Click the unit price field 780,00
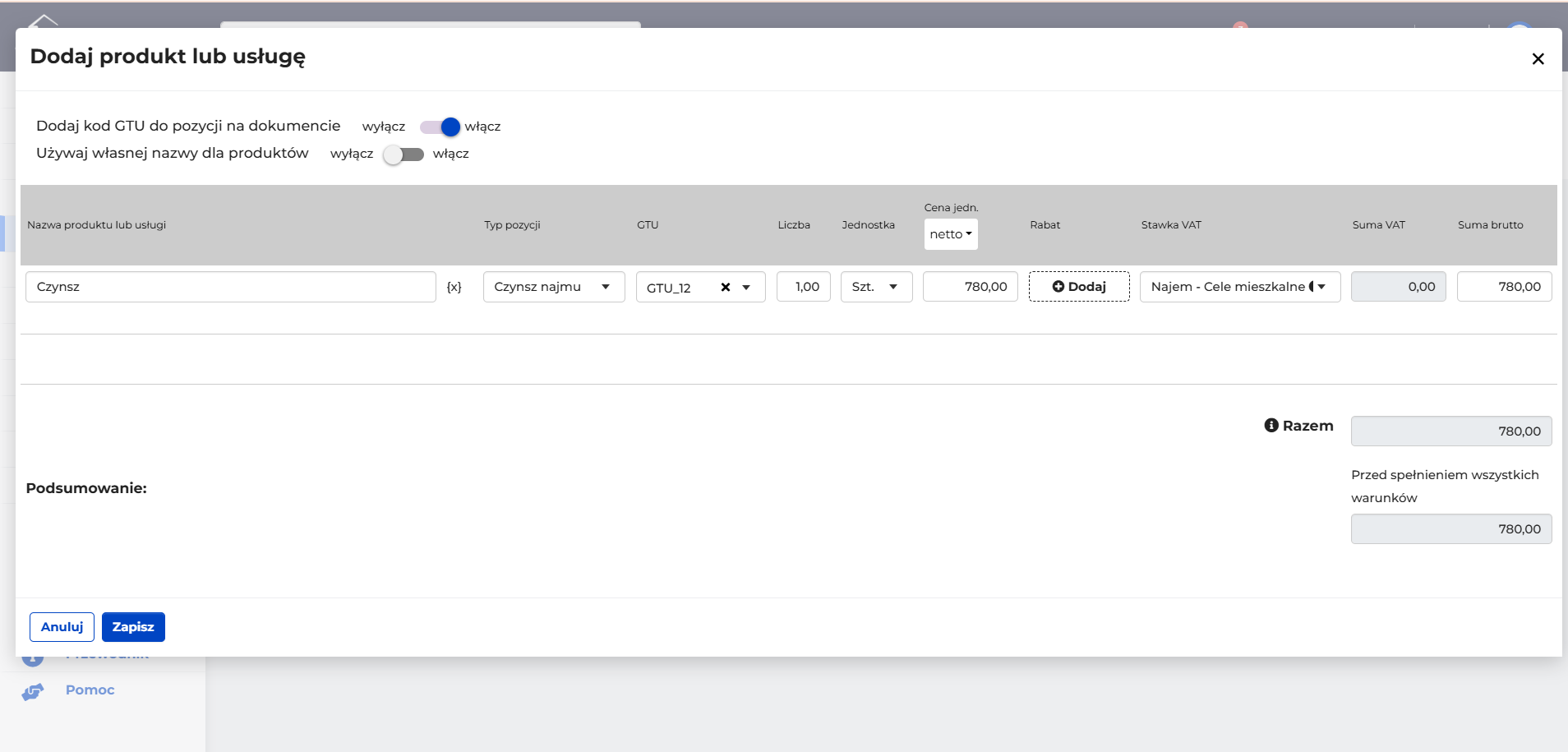This screenshot has height=752, width=1568. tap(971, 287)
